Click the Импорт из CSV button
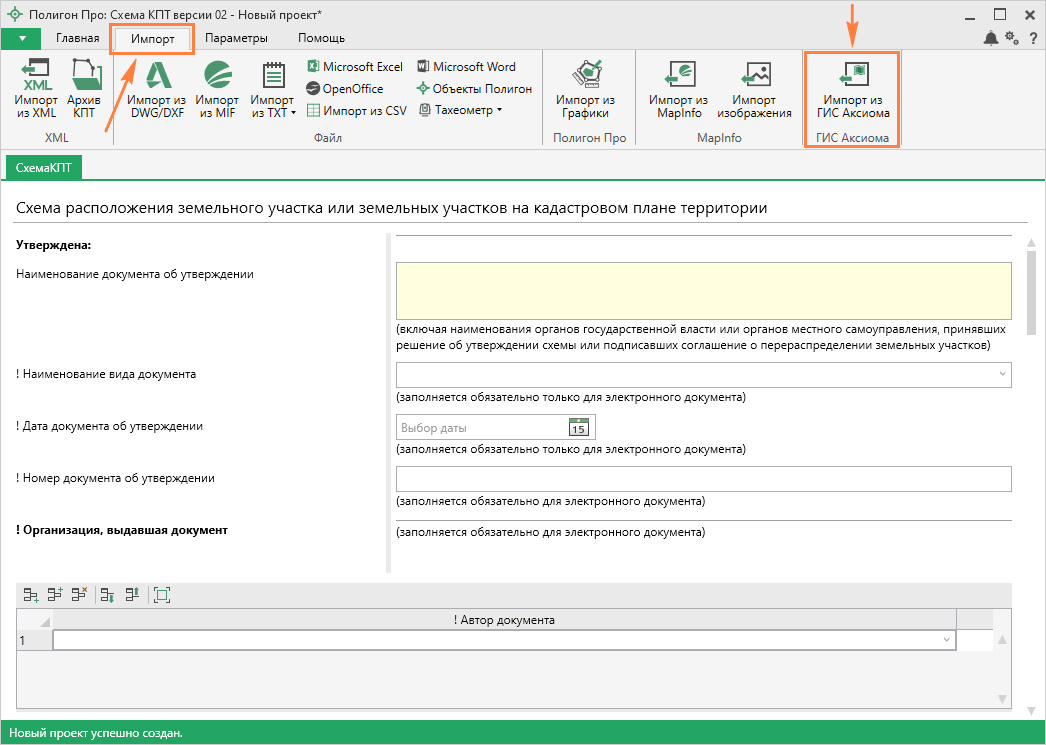Image resolution: width=1046 pixels, height=745 pixels. point(356,110)
